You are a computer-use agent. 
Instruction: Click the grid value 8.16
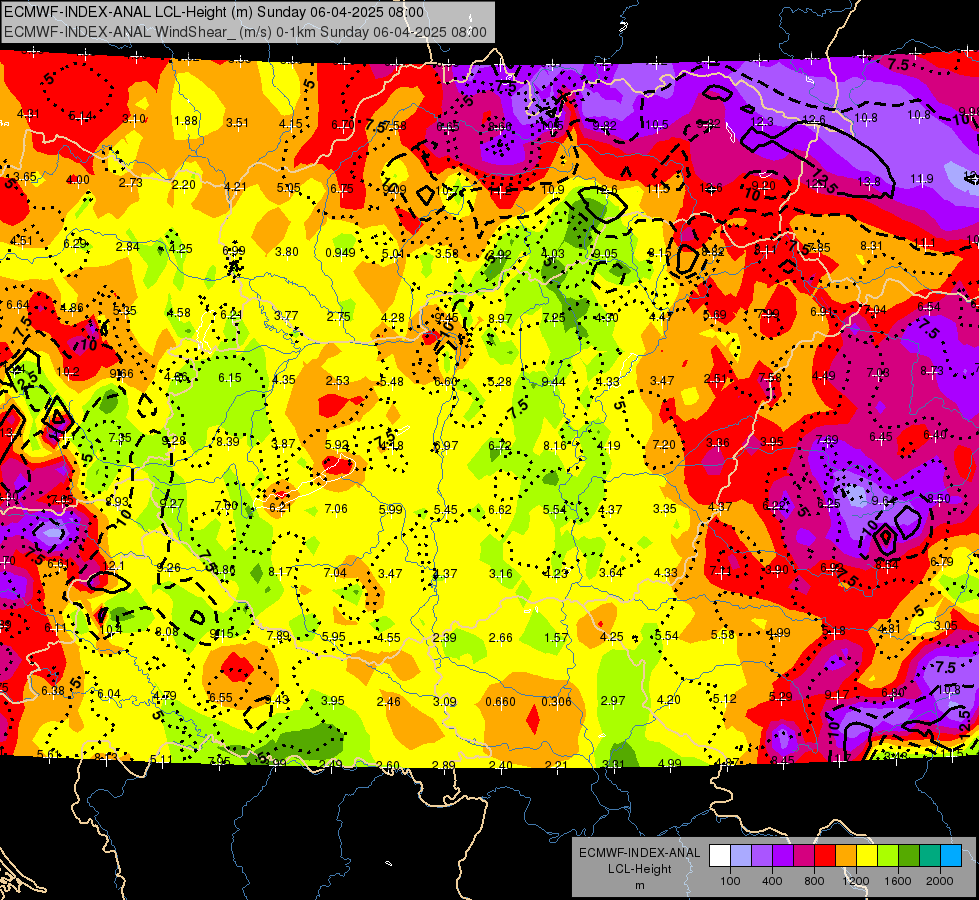coord(555,445)
